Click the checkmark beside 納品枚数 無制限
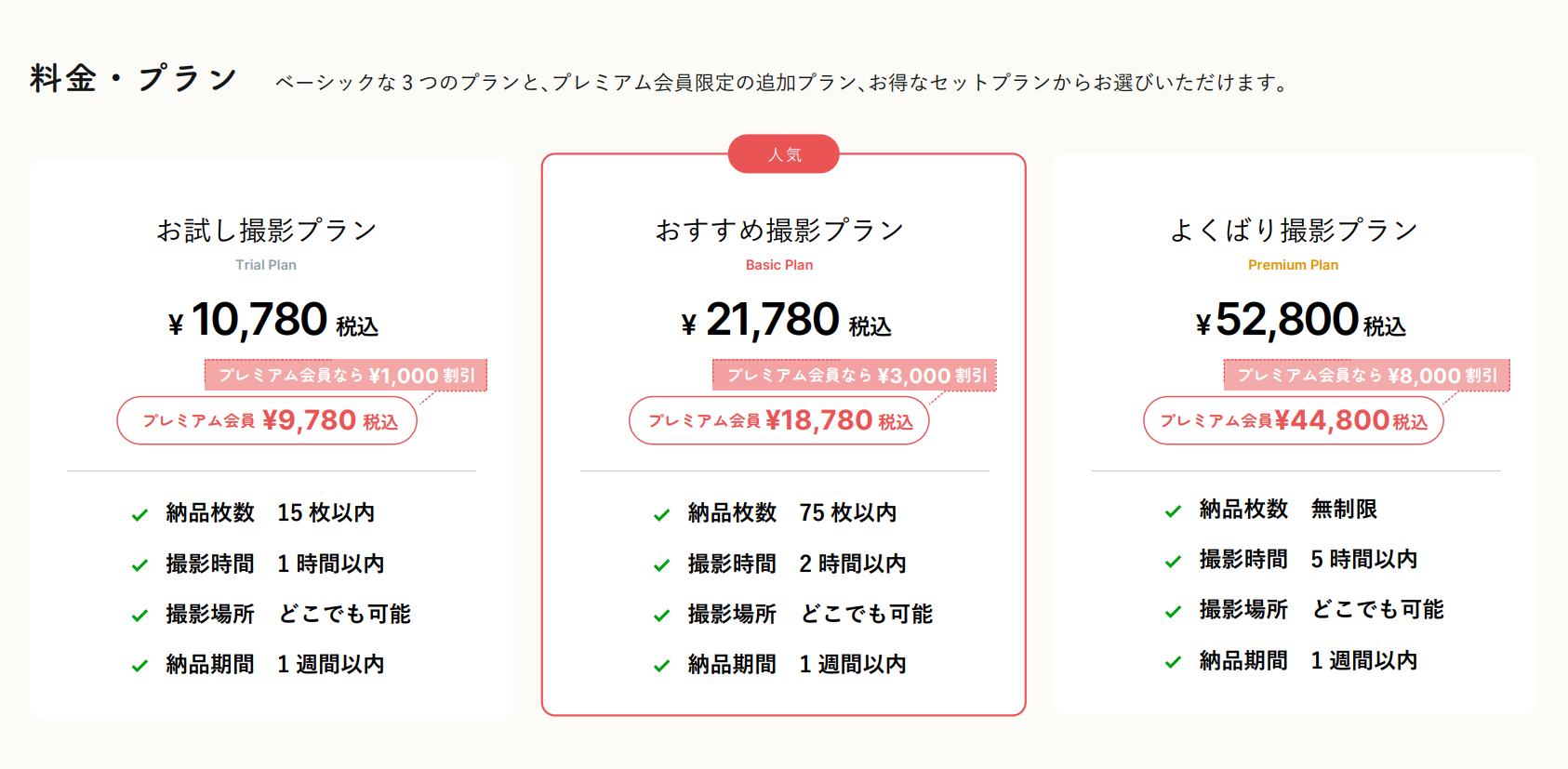 point(1174,510)
